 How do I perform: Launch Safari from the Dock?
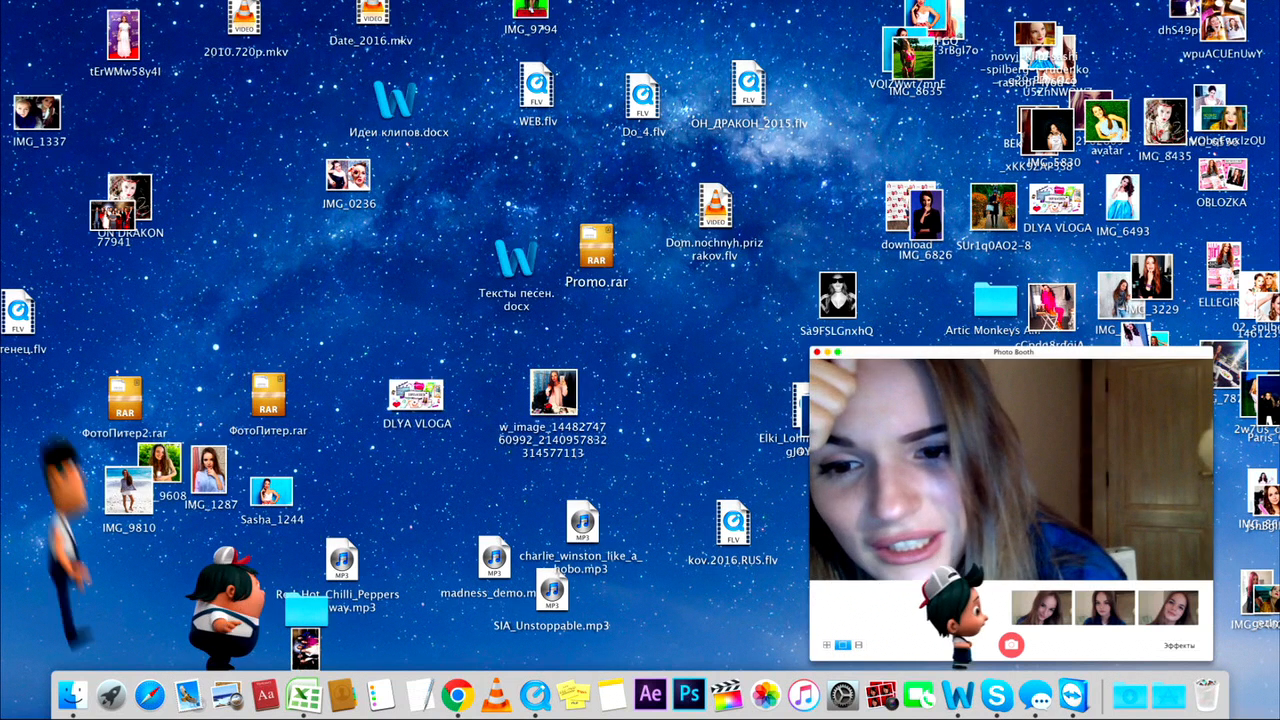click(150, 695)
